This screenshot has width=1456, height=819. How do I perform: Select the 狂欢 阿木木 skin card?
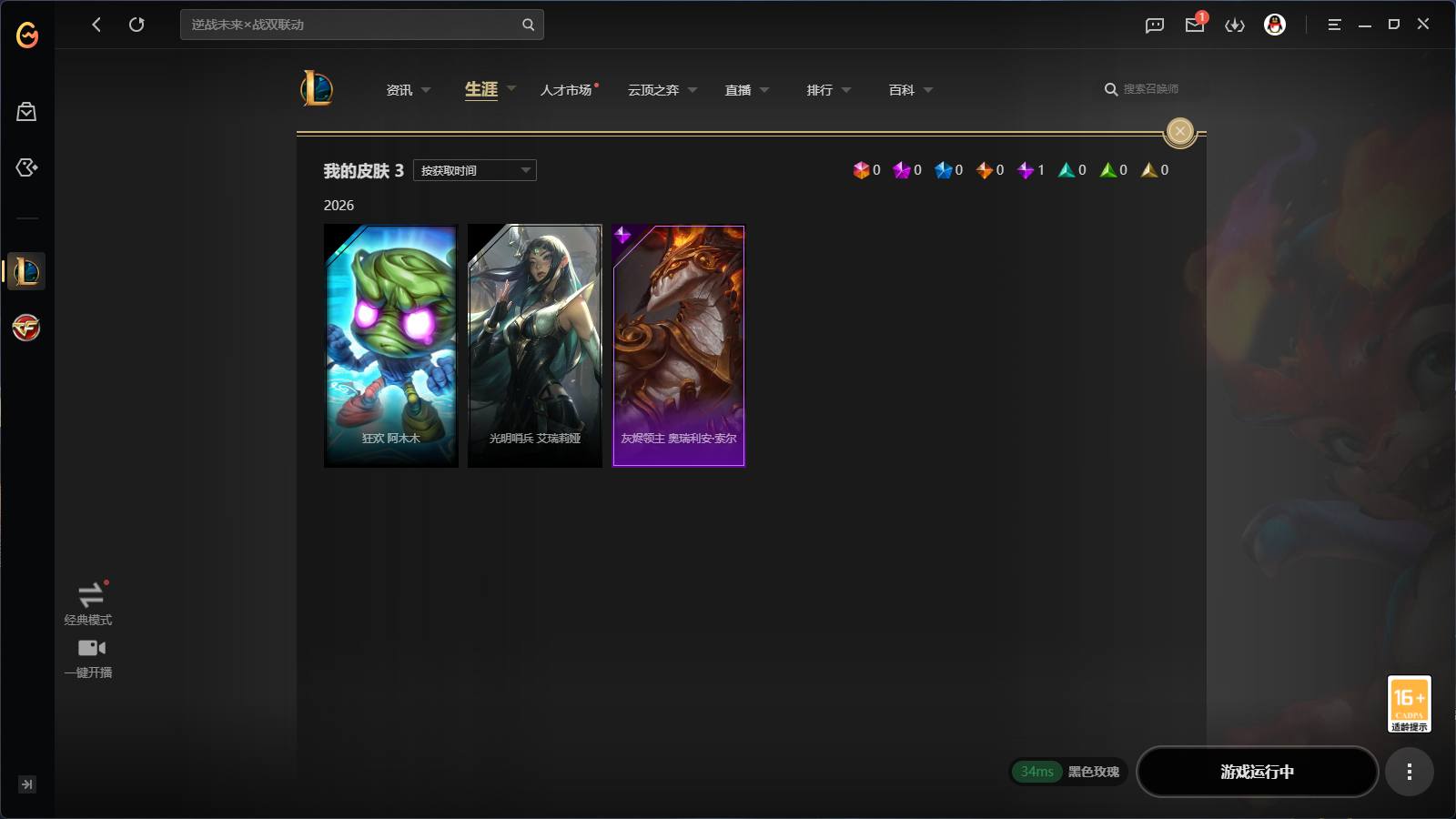tap(391, 346)
